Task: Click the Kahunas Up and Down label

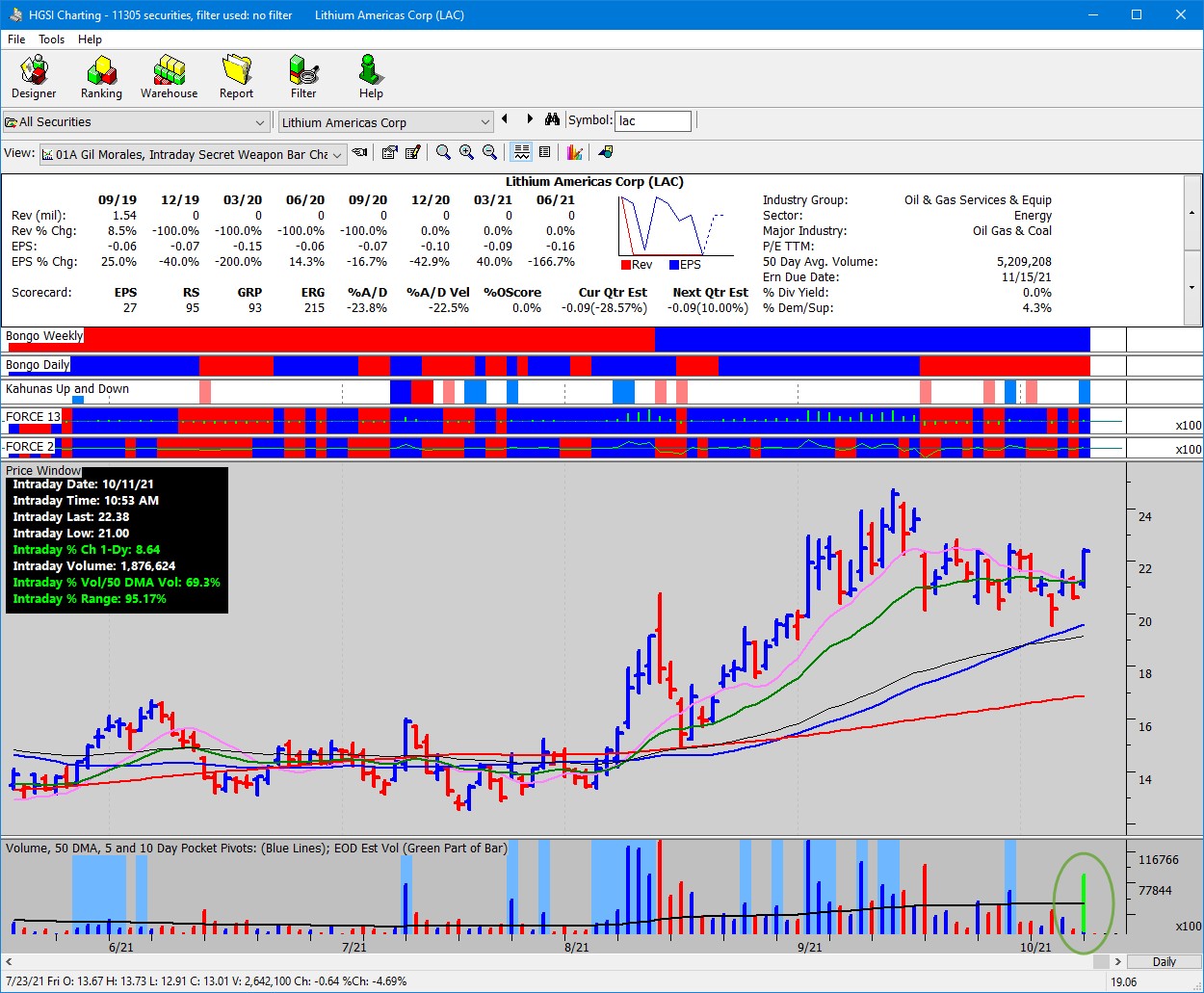Action: (x=67, y=389)
